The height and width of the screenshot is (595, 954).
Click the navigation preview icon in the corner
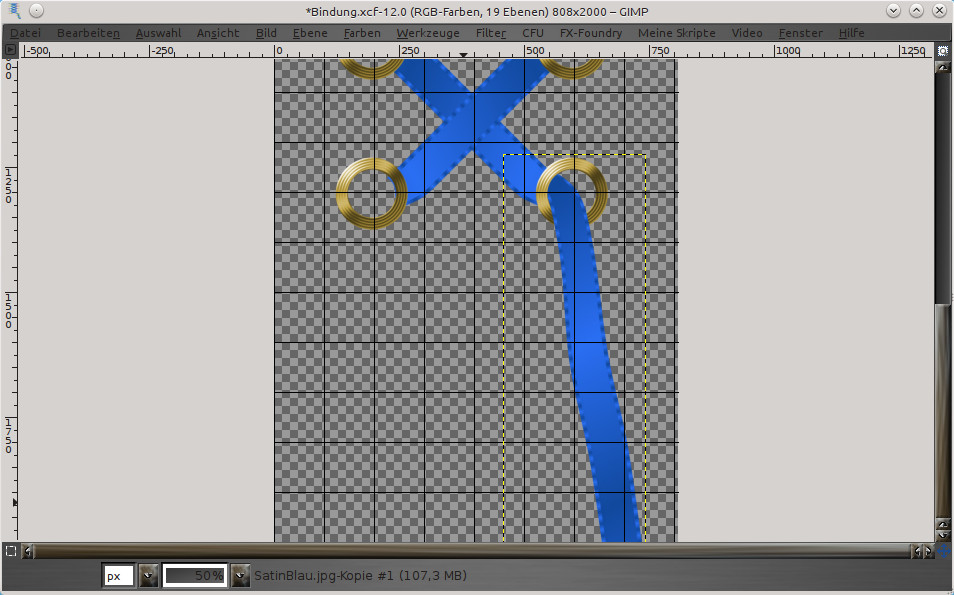pos(942,551)
